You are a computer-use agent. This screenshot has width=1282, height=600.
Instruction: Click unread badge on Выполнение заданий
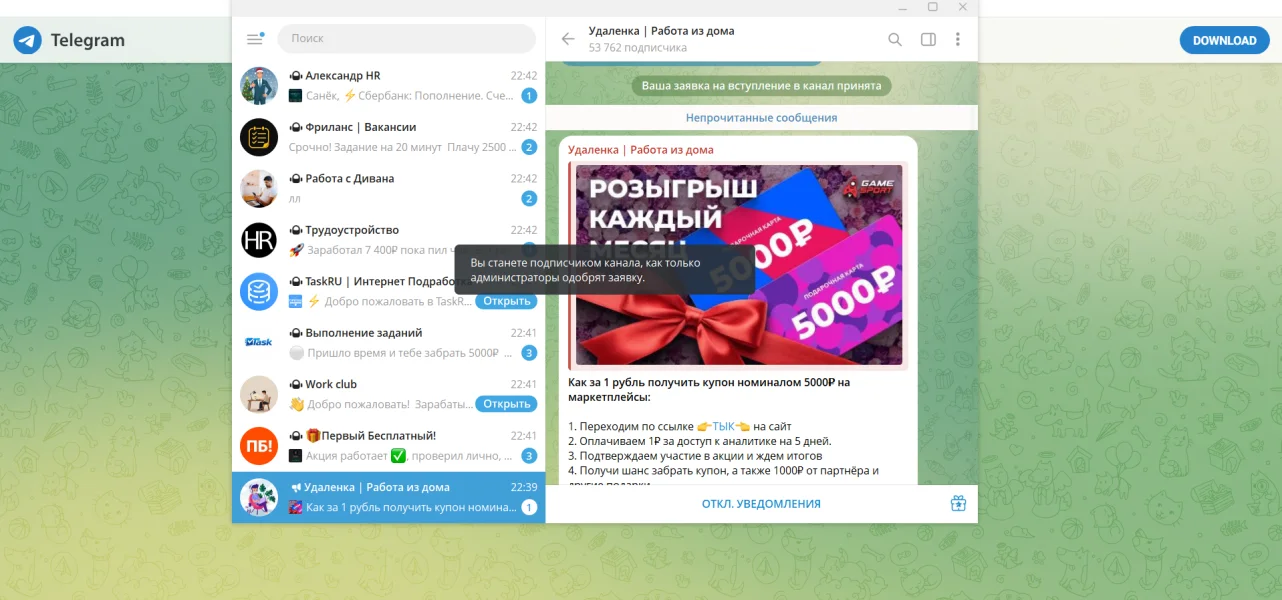[529, 353]
